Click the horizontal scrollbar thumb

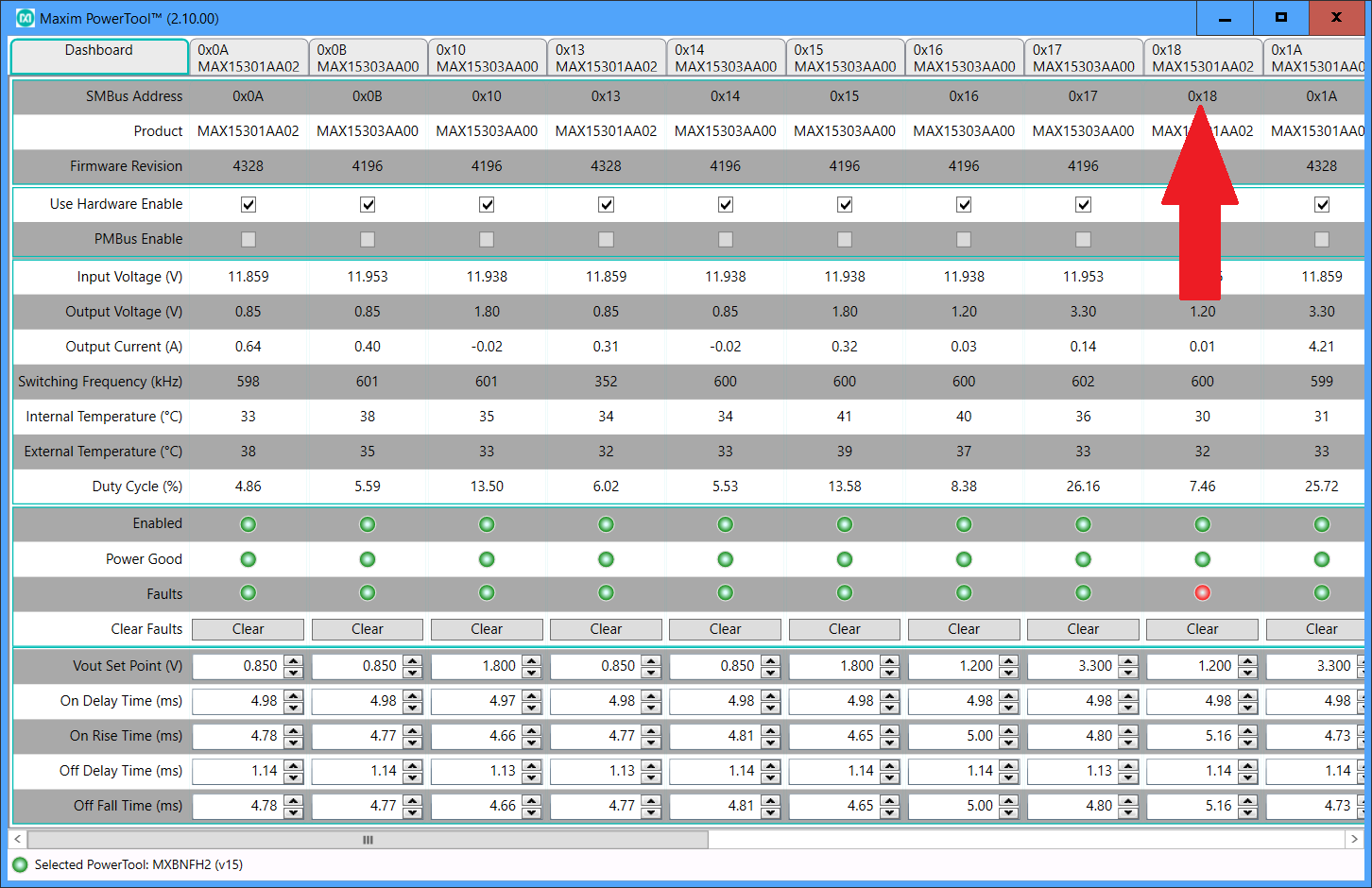tap(368, 839)
